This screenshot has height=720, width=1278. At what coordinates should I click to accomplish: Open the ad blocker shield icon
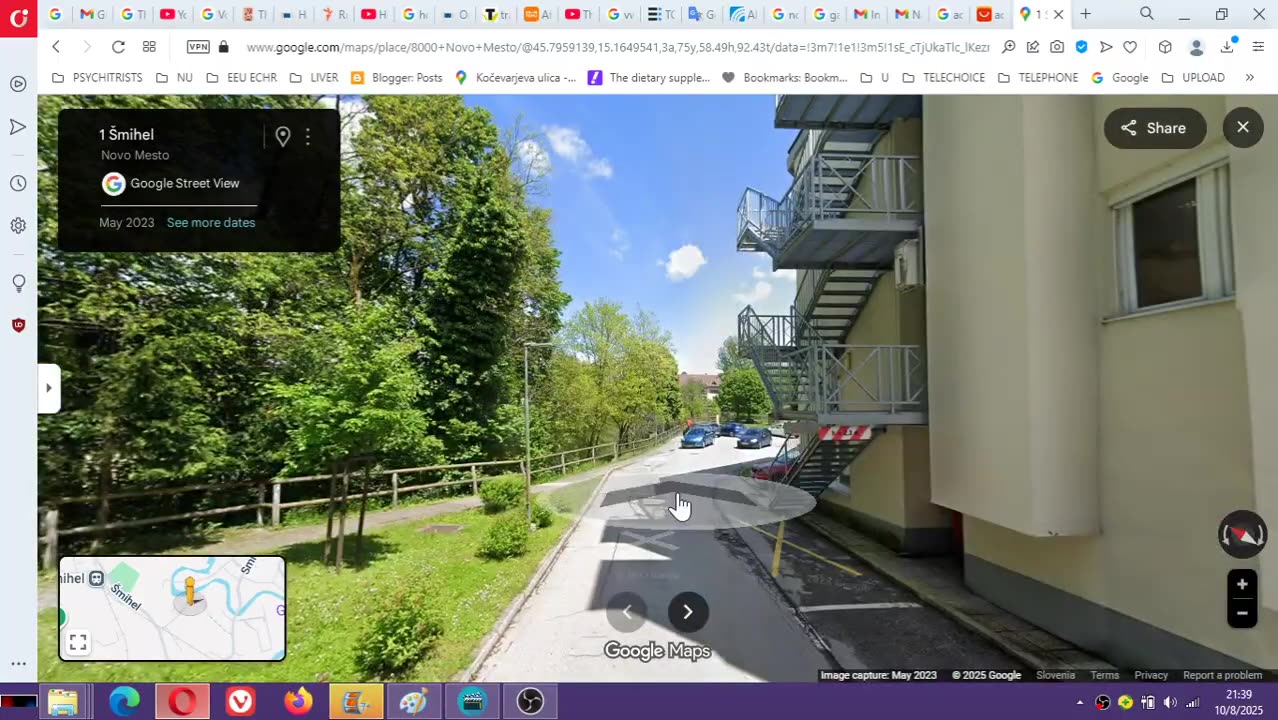click(x=1081, y=47)
